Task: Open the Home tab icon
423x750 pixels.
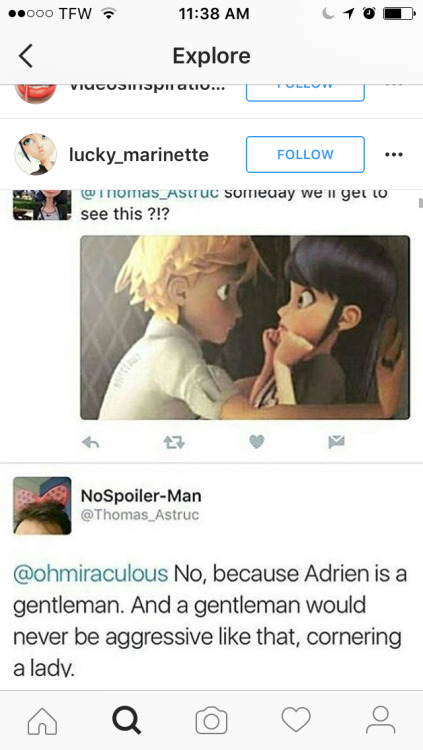Action: click(x=42, y=720)
